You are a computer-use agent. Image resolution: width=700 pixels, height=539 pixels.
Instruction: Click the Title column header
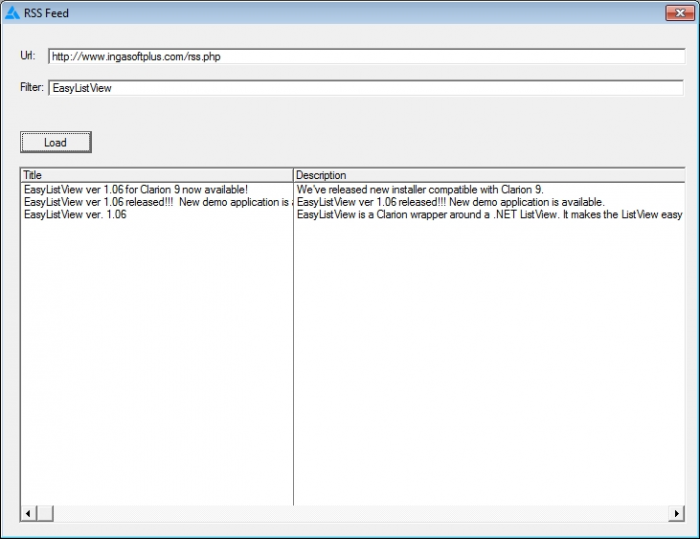(x=157, y=175)
